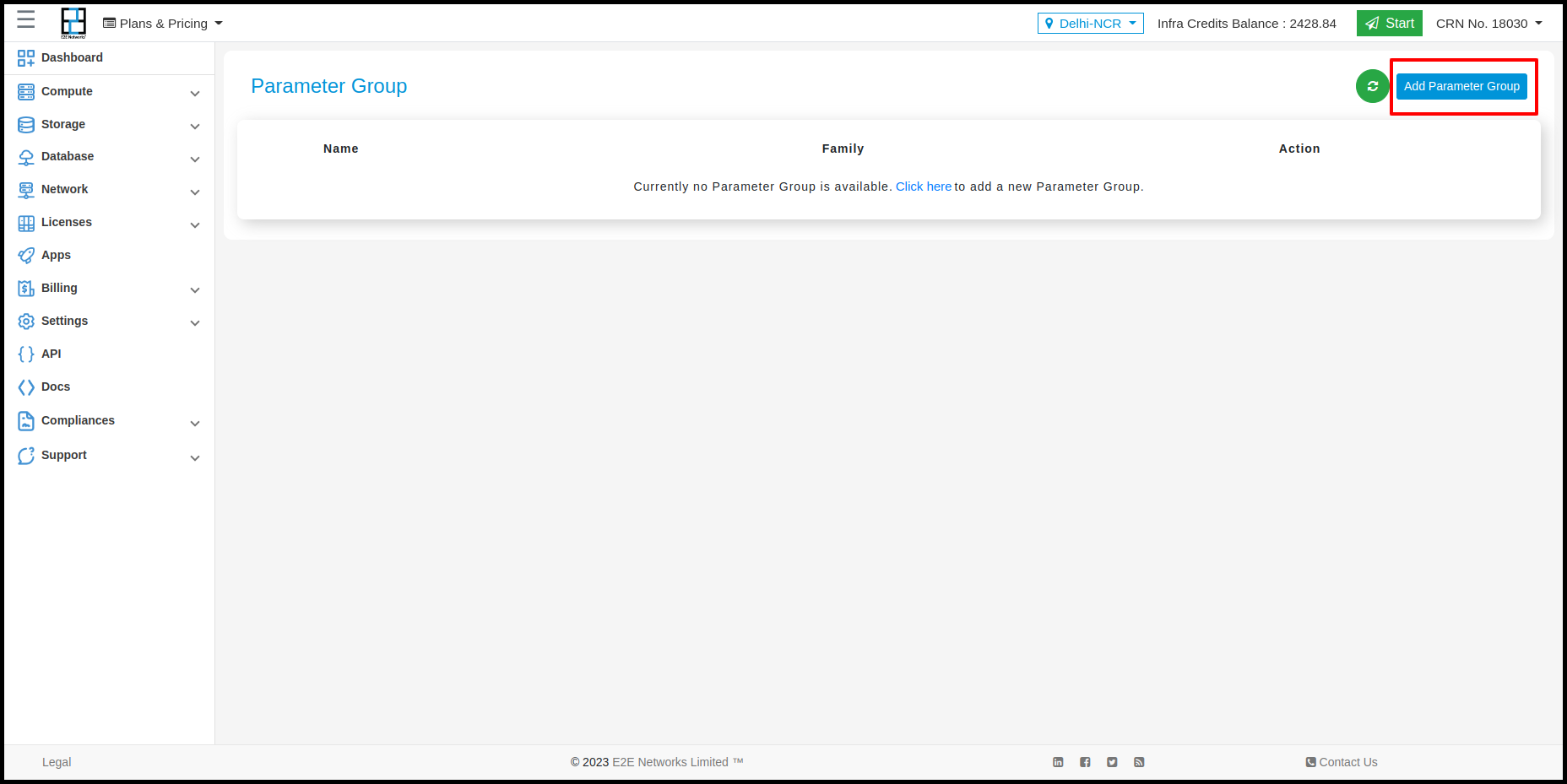This screenshot has width=1567, height=784.
Task: Click the Compliances document icon
Action: pyautogui.click(x=26, y=421)
